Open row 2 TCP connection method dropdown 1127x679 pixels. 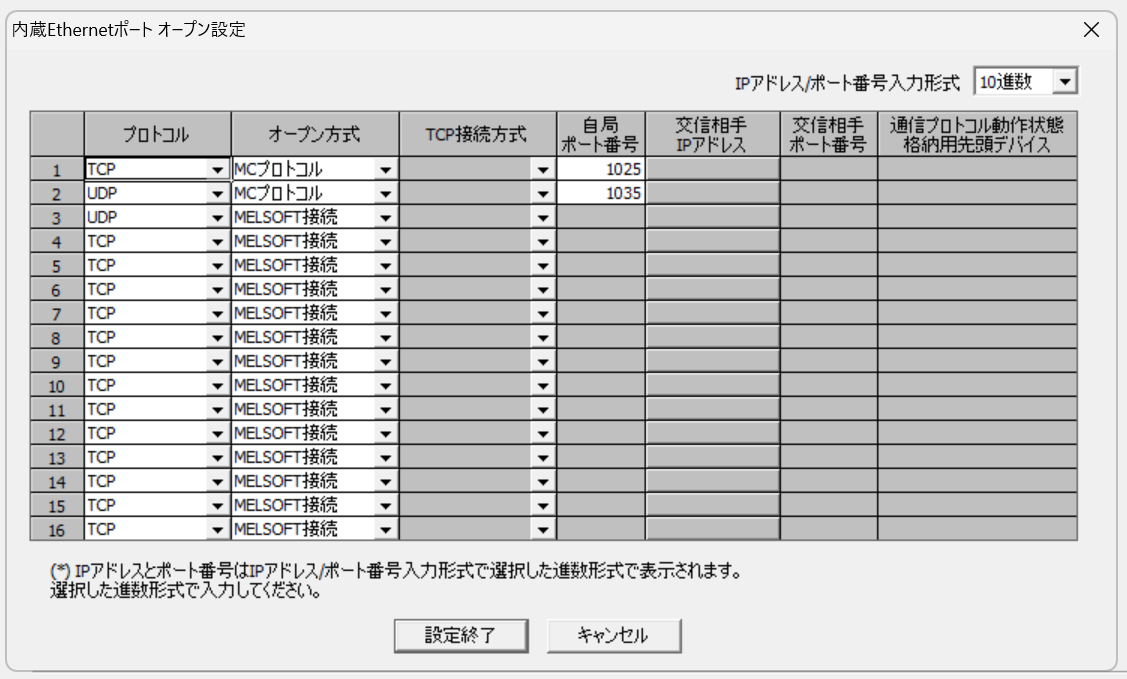pos(543,194)
